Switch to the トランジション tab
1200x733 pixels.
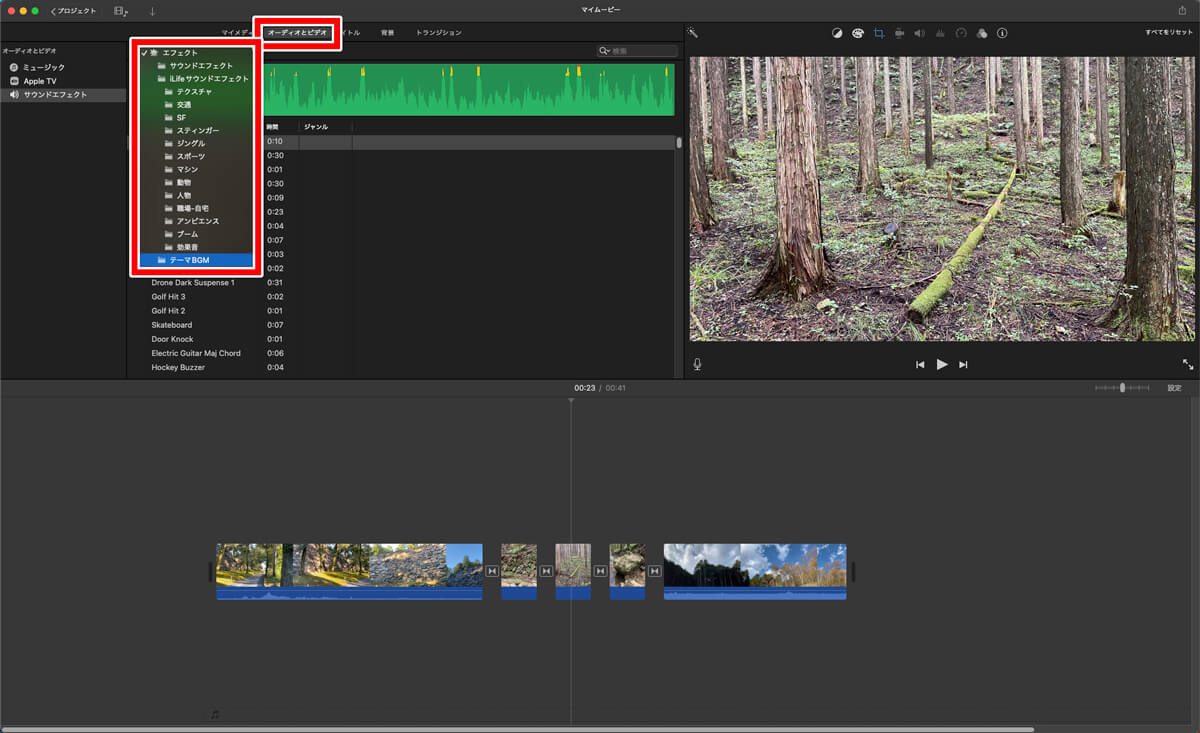[x=439, y=33]
